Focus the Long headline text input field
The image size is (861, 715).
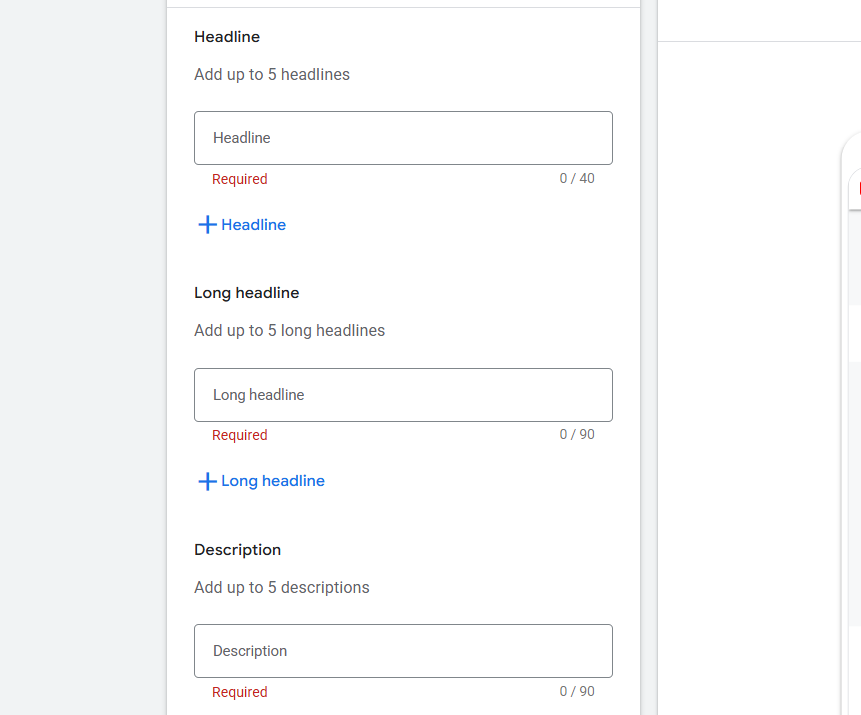[403, 395]
